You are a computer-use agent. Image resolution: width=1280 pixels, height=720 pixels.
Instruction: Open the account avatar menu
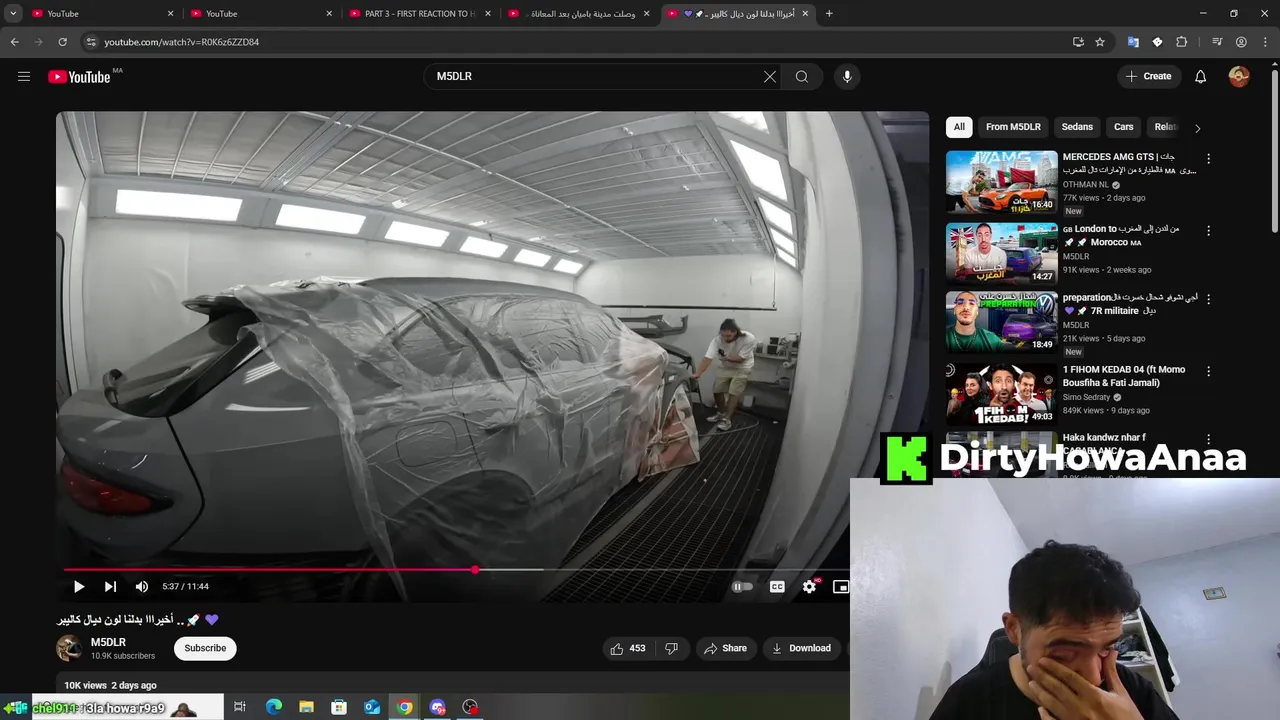tap(1239, 76)
